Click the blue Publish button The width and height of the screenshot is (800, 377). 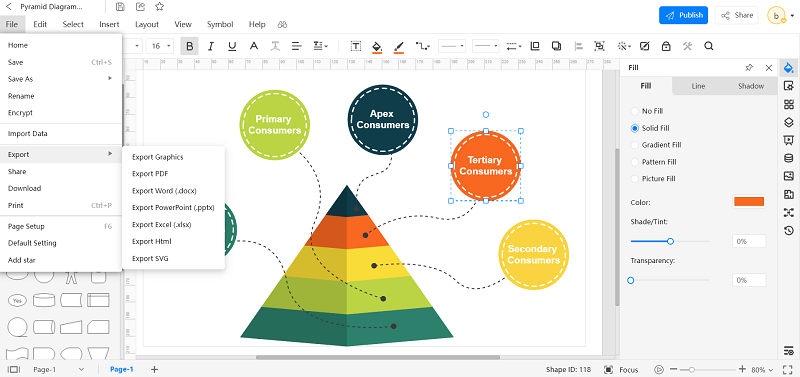pos(684,15)
